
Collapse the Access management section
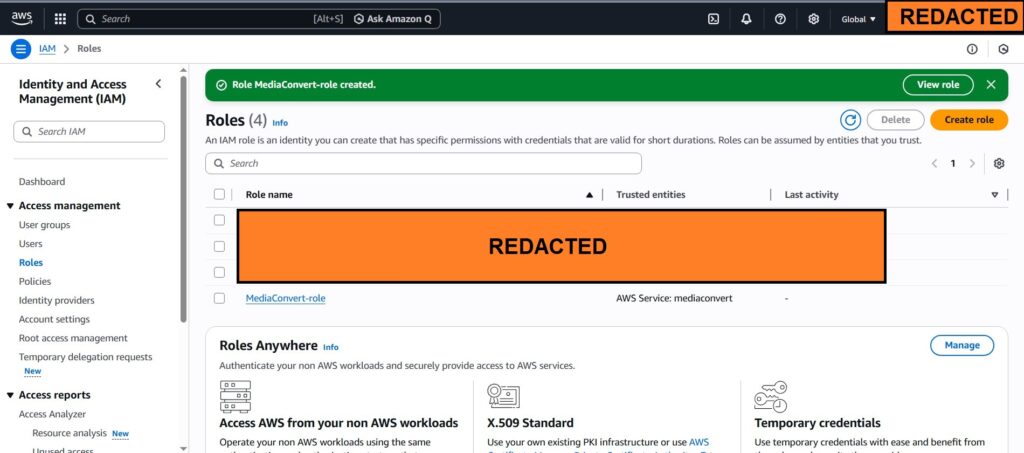coord(9,206)
